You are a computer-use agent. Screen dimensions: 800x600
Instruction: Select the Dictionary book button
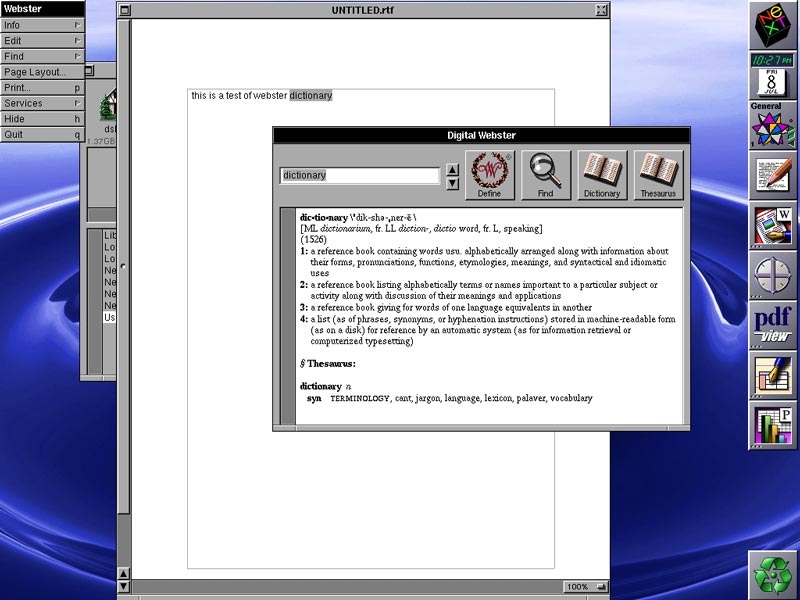pos(602,175)
